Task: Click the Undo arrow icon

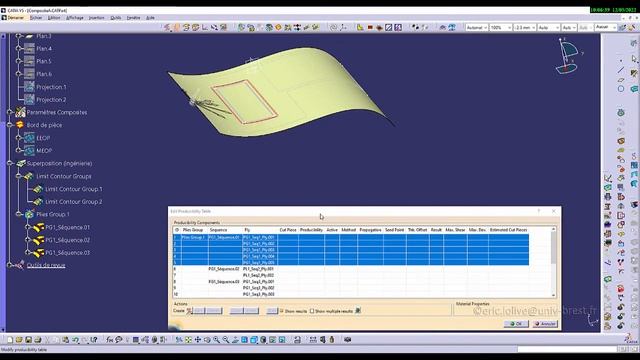Action: coord(76,340)
